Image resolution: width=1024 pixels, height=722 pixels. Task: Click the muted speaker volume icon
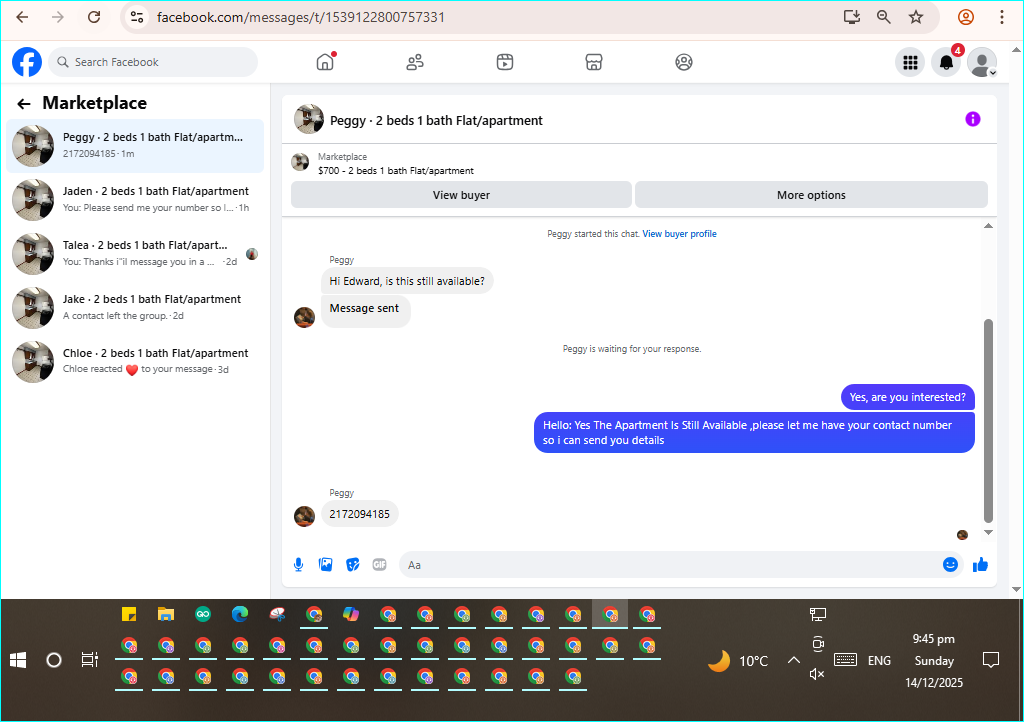click(x=817, y=674)
